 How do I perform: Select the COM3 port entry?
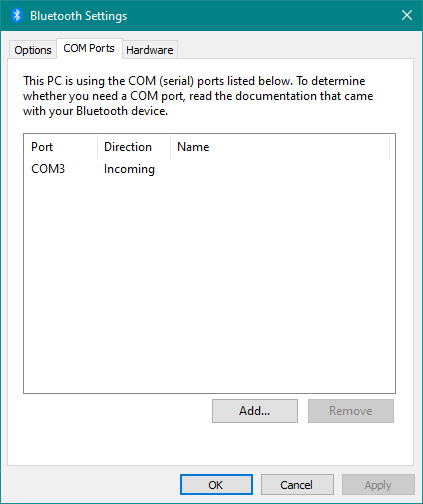48,169
